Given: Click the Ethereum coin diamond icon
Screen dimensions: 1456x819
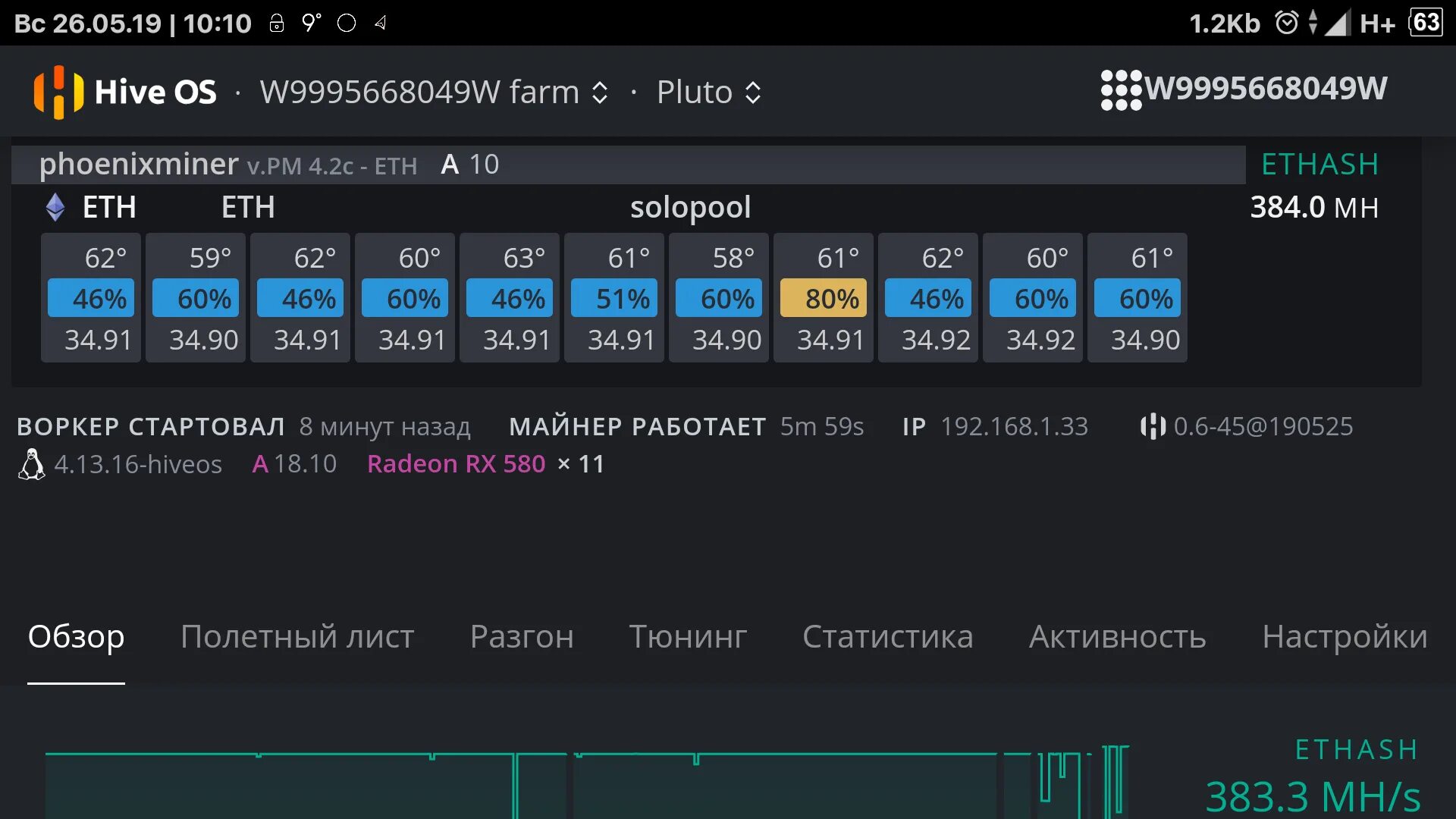Looking at the screenshot, I should click(x=55, y=207).
